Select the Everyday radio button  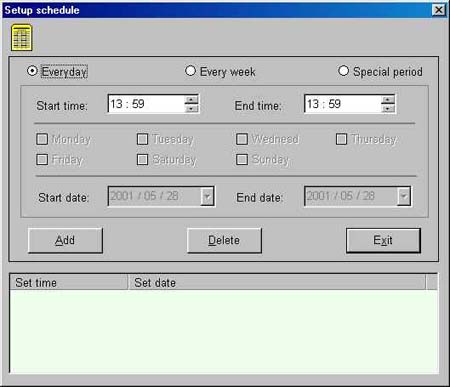[x=32, y=71]
